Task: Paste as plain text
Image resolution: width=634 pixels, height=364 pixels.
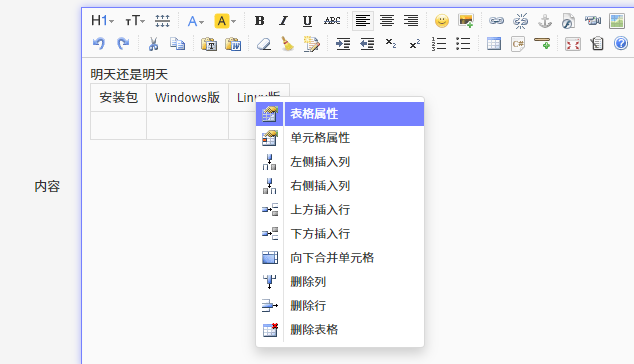Action: 209,44
